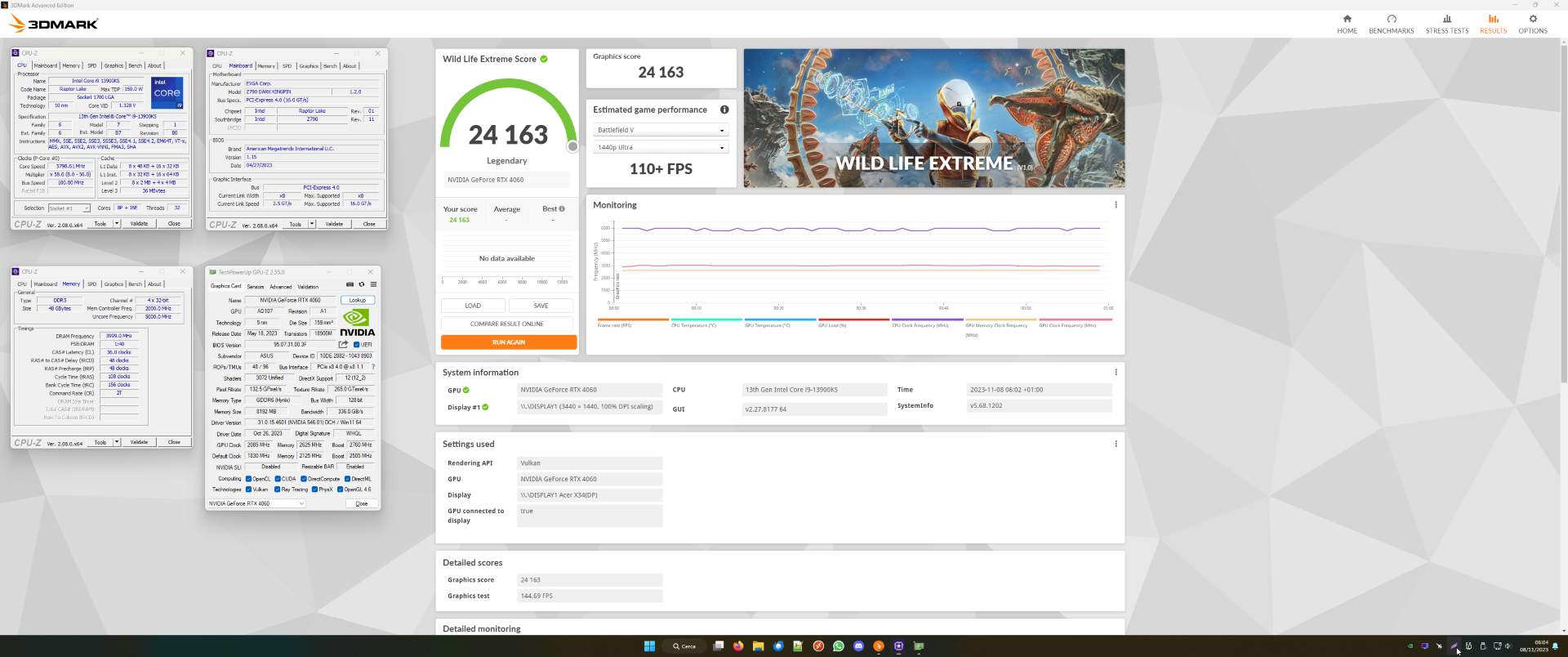The width and height of the screenshot is (1568, 657).
Task: Expand Tools arrow in CPU-Z Memory window
Action: (x=117, y=442)
